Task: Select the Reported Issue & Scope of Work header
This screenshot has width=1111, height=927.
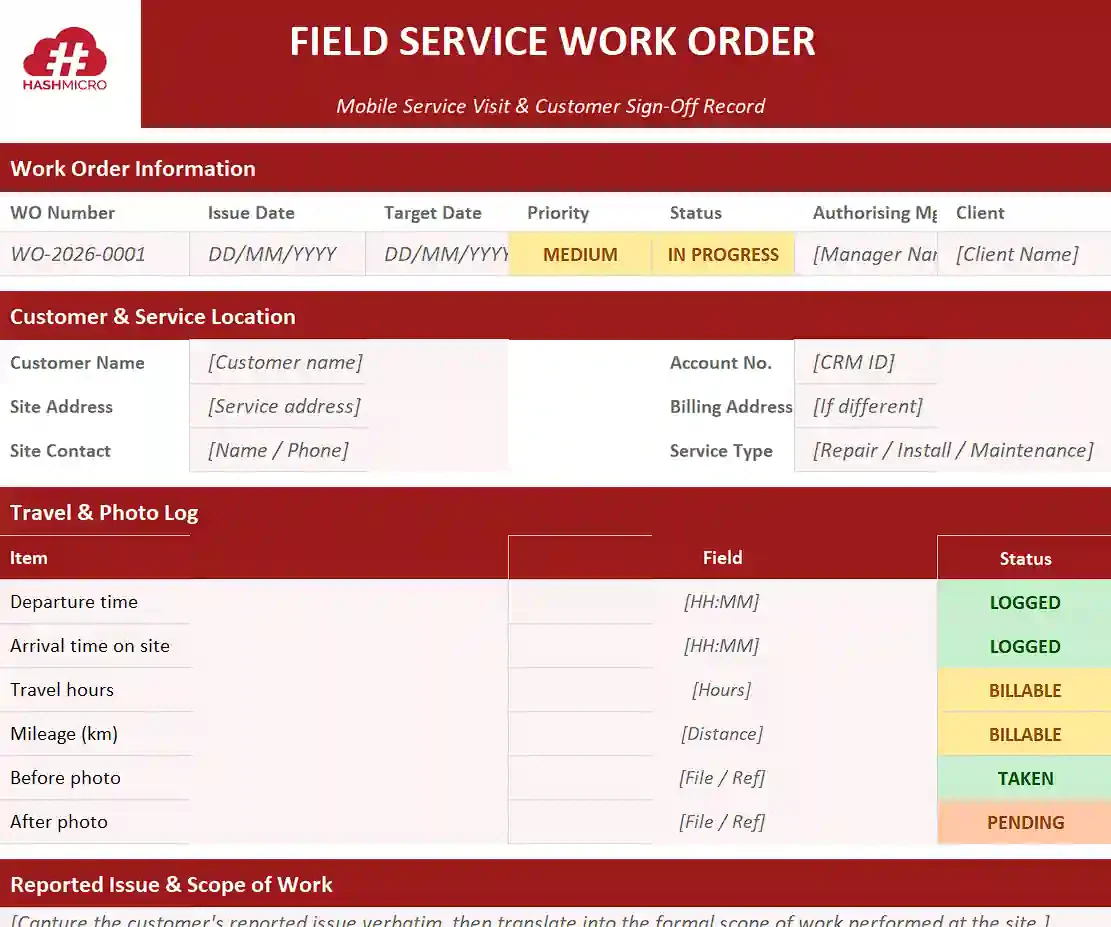Action: pyautogui.click(x=556, y=884)
